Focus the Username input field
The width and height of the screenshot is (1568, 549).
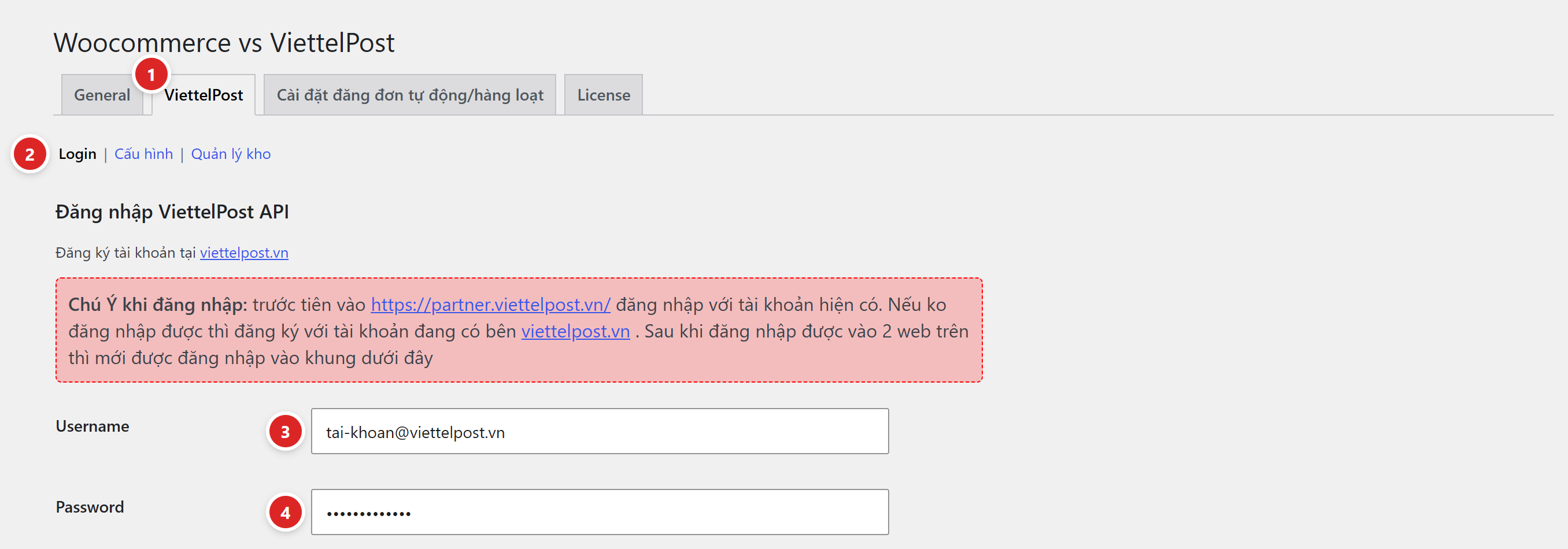point(600,431)
